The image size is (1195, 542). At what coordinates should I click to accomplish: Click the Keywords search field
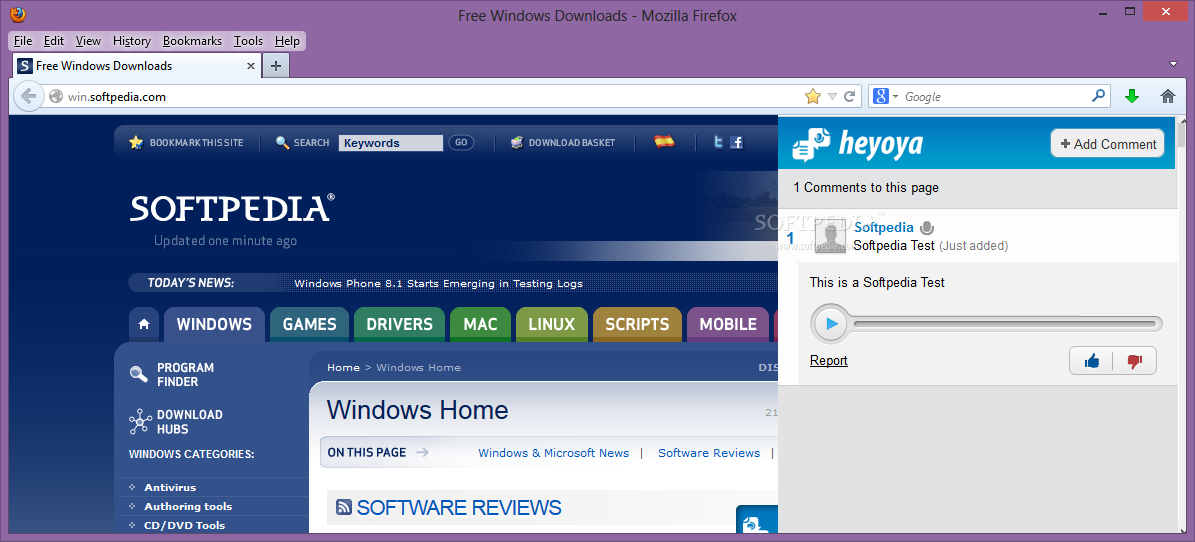pyautogui.click(x=390, y=143)
